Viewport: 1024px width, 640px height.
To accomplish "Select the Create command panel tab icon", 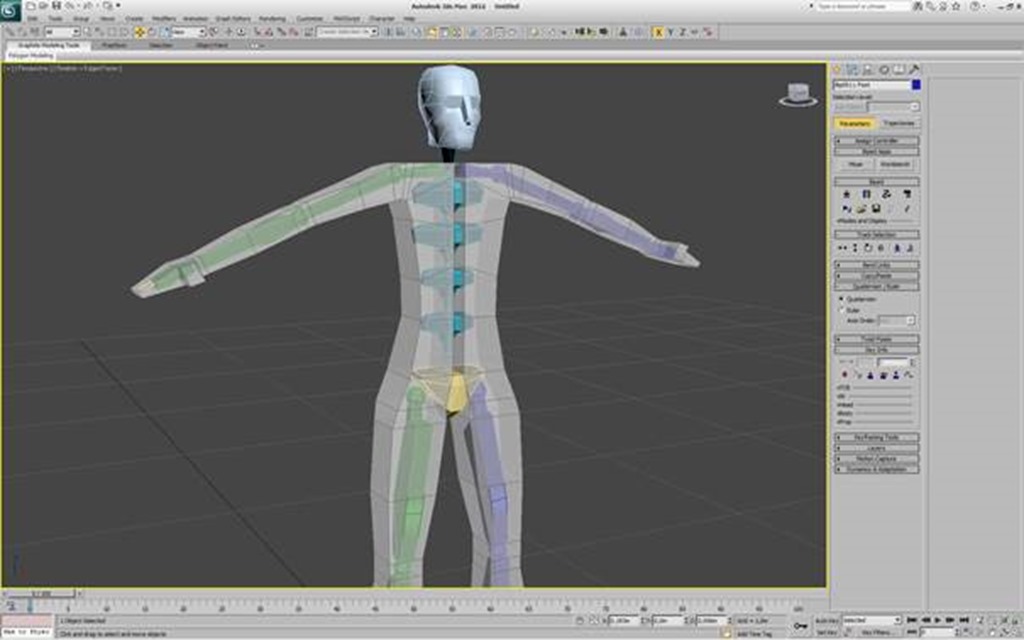I will 837,70.
